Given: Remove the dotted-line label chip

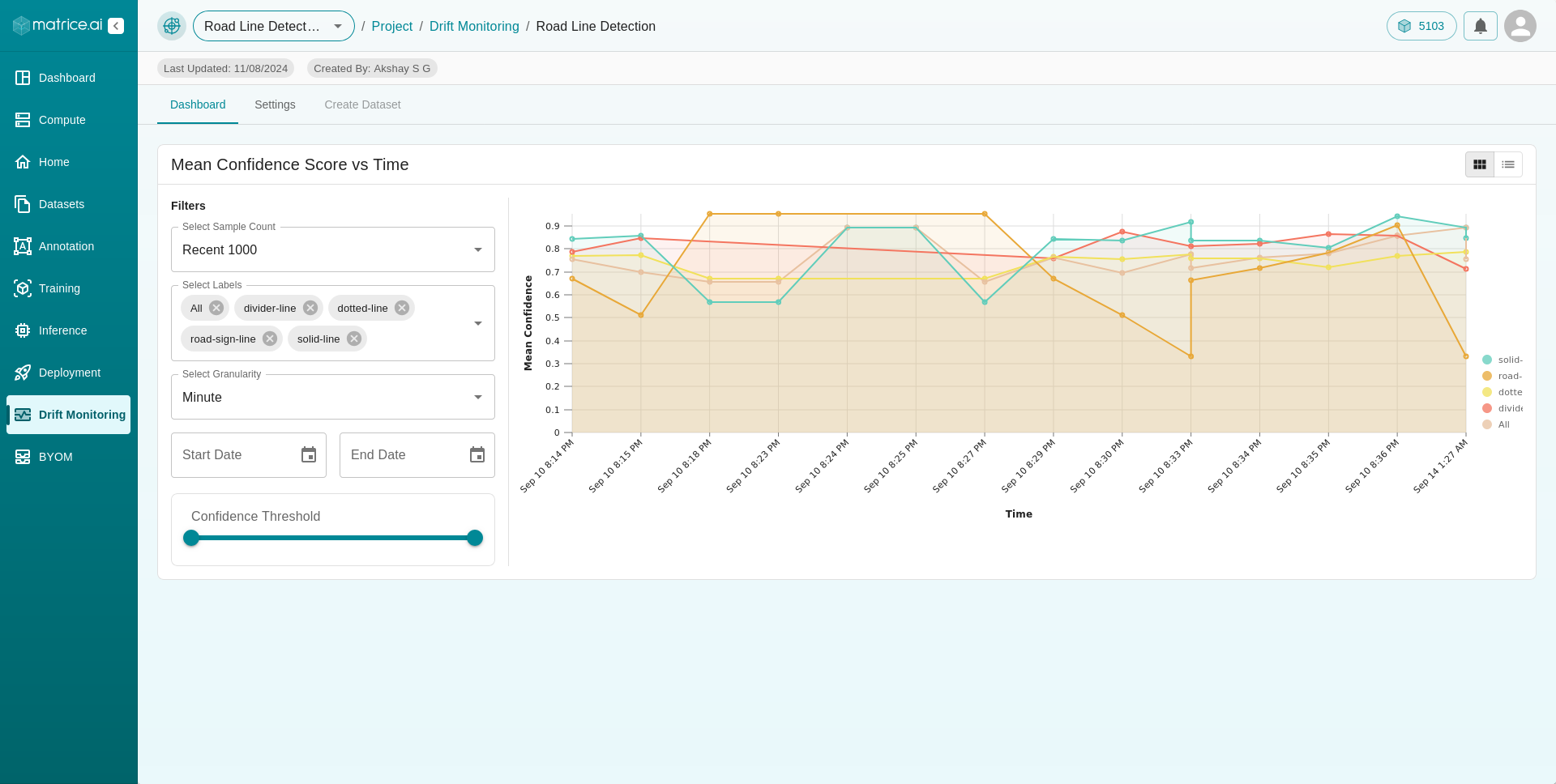Looking at the screenshot, I should [x=402, y=308].
